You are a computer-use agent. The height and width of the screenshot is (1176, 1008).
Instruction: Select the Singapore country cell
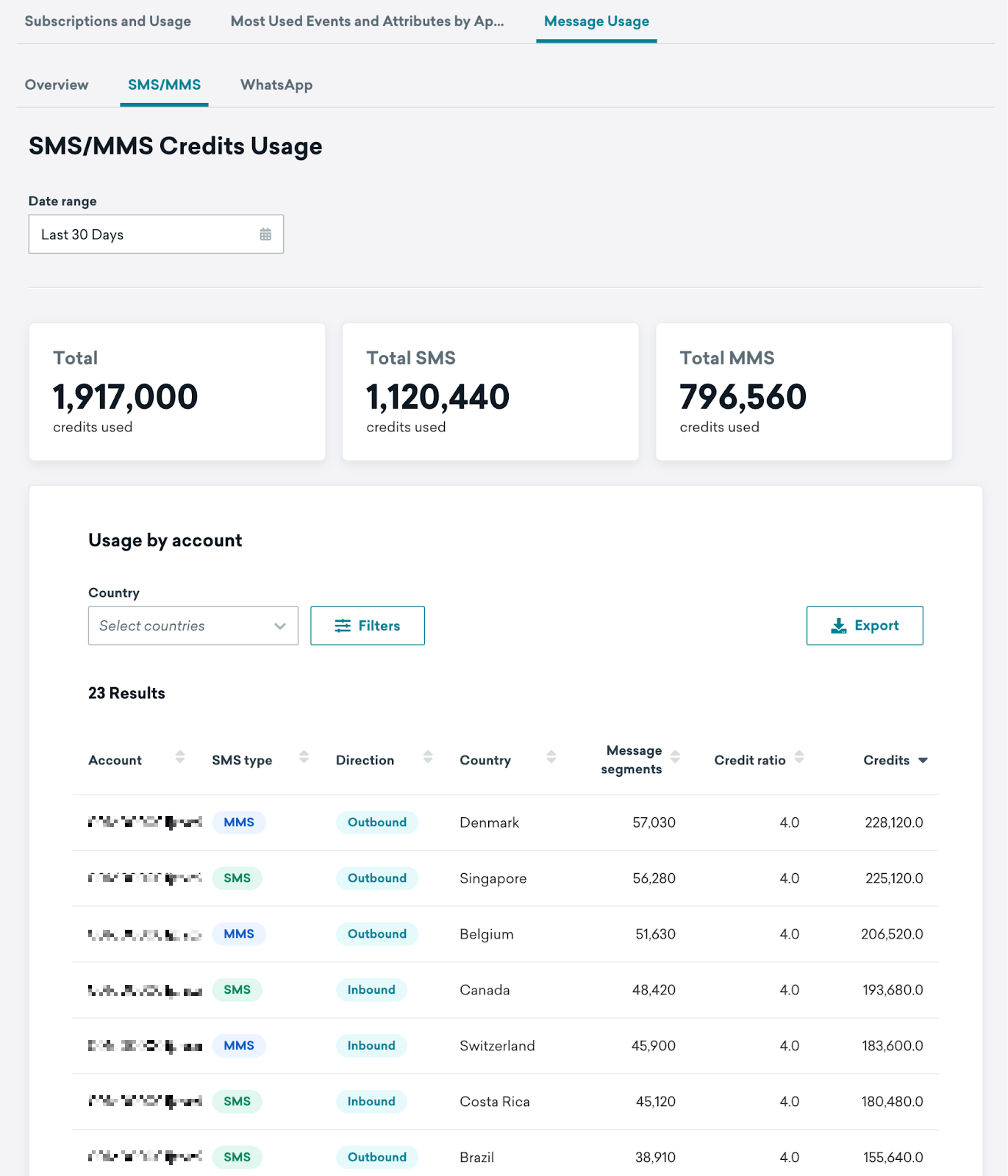[x=493, y=878]
